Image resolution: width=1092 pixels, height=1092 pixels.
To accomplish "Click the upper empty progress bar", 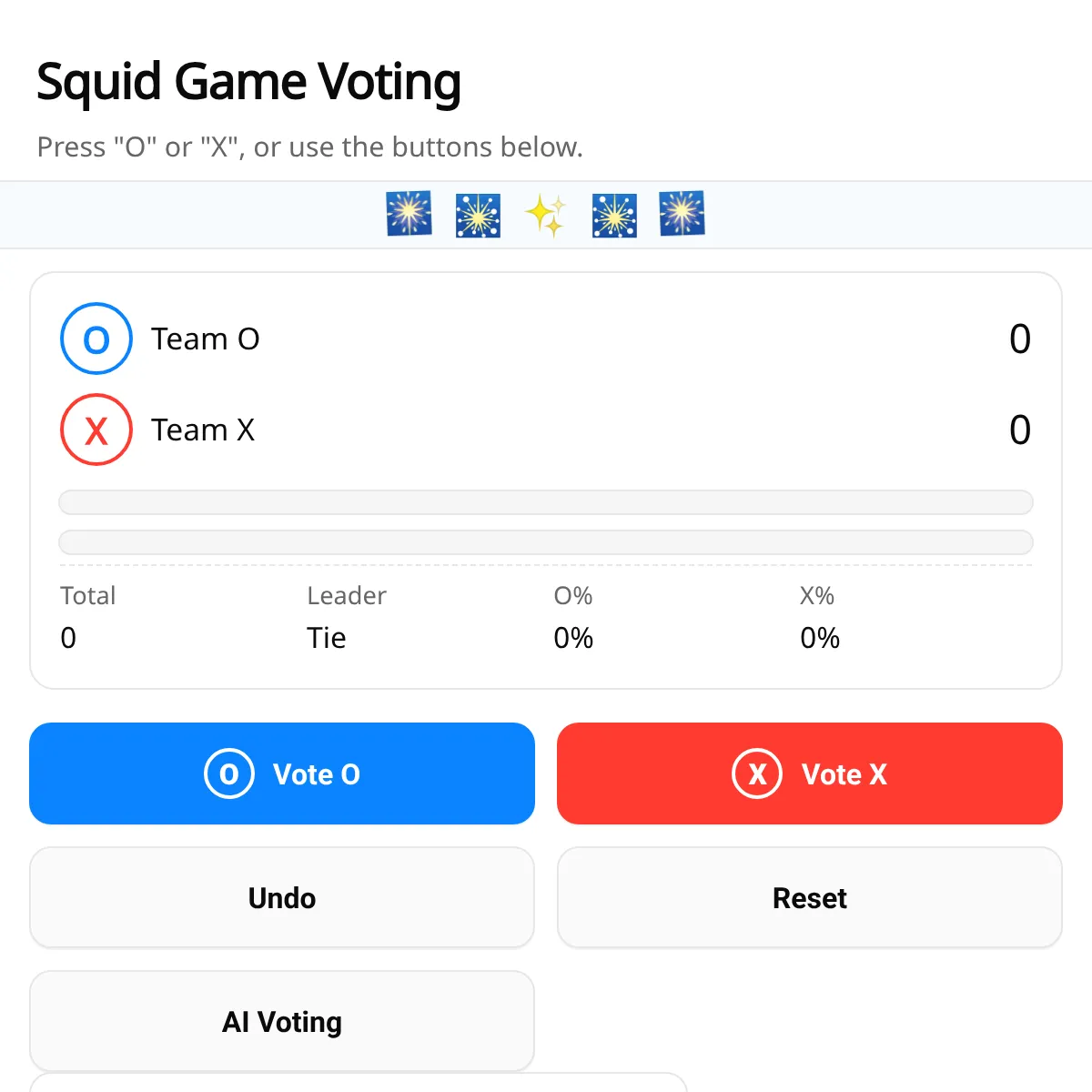I will 546,502.
